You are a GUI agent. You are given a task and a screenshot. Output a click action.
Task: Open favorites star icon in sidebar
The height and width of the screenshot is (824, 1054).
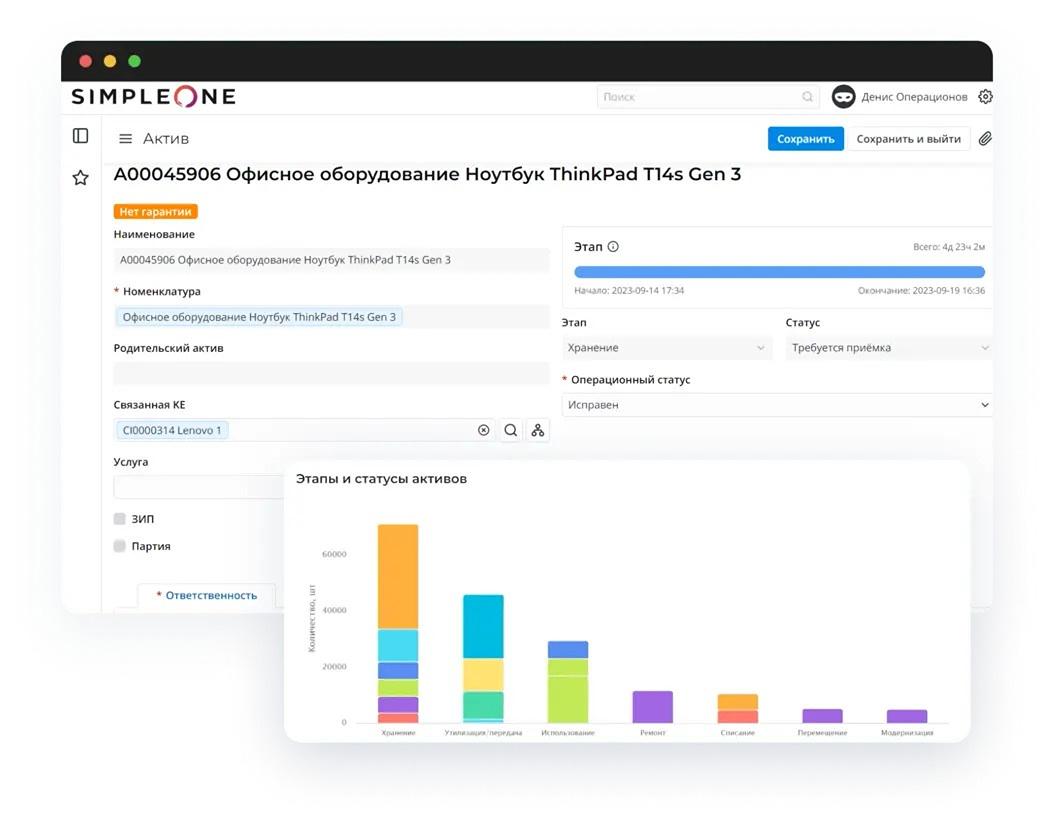click(x=81, y=178)
